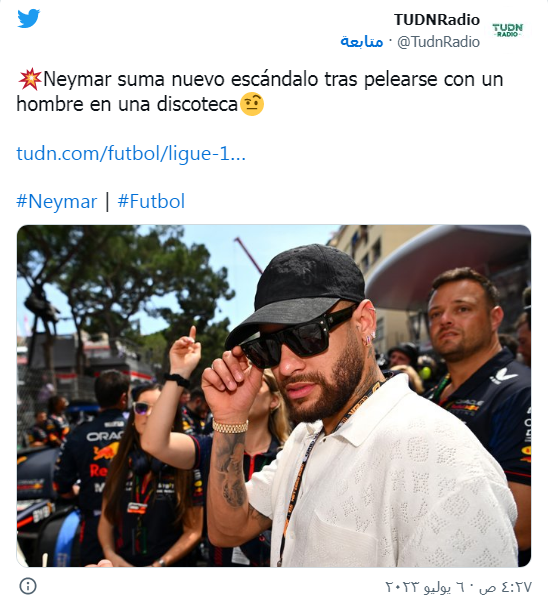548x605 pixels.
Task: Click the Twitter bird logo
Action: pyautogui.click(x=29, y=18)
